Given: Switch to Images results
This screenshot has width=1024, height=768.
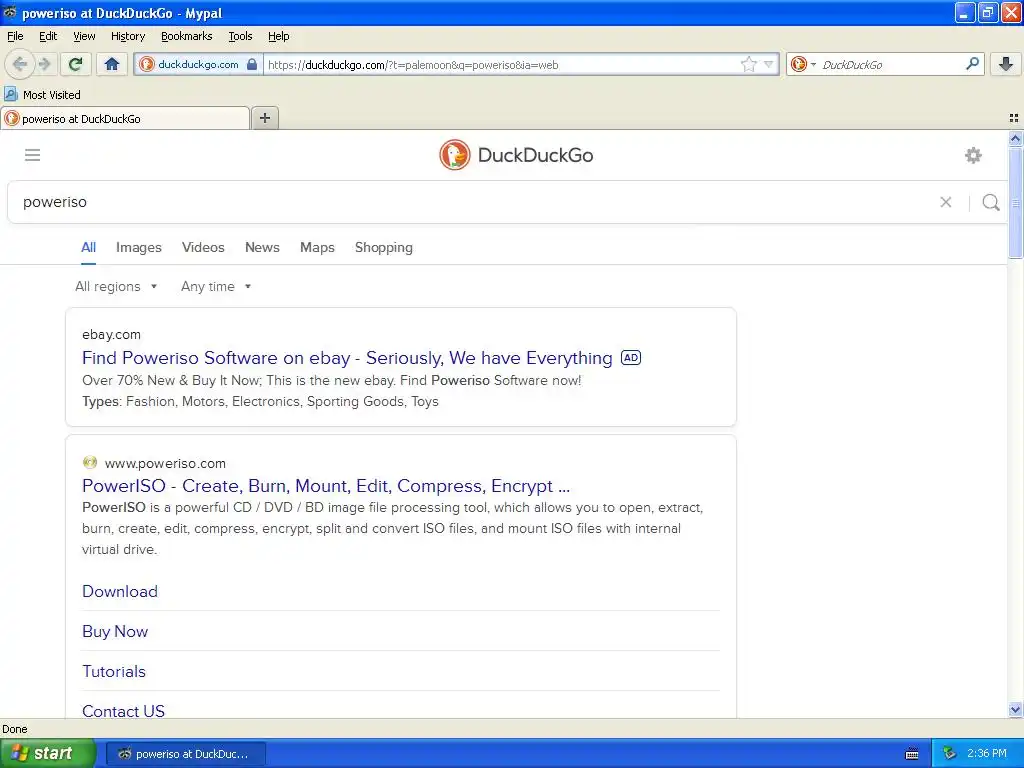Looking at the screenshot, I should pos(138,248).
